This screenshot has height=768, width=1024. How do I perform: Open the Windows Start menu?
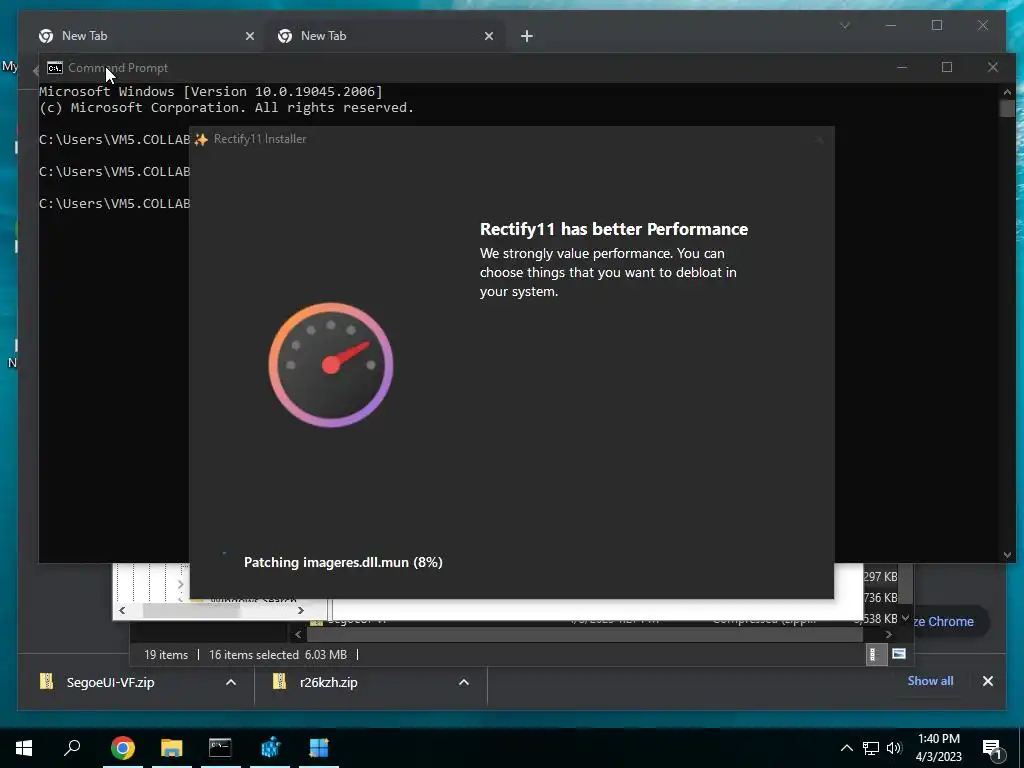(x=24, y=748)
